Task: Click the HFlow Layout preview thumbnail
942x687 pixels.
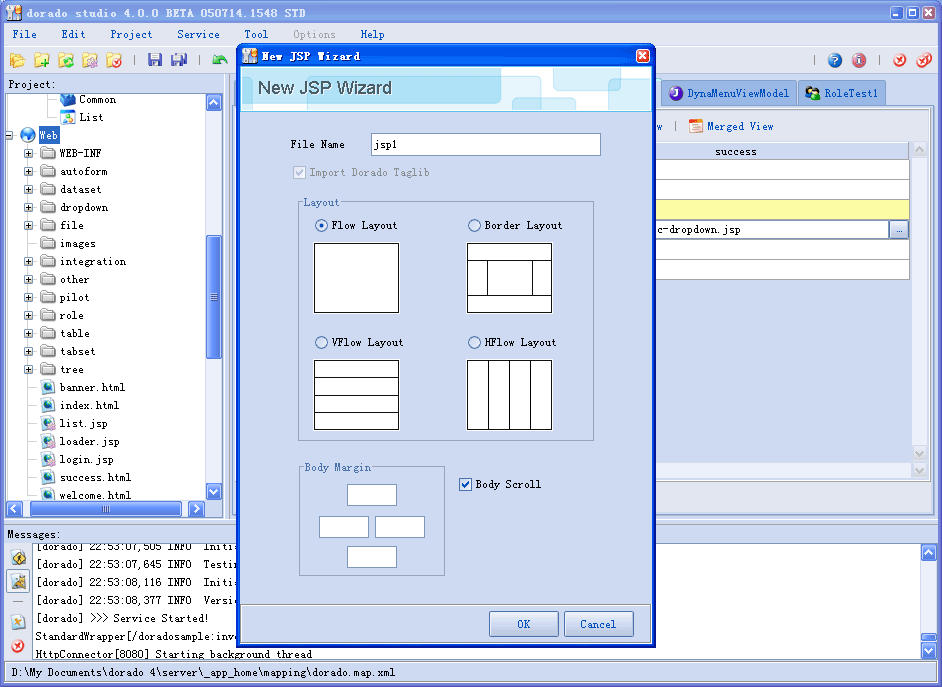Action: (x=509, y=395)
